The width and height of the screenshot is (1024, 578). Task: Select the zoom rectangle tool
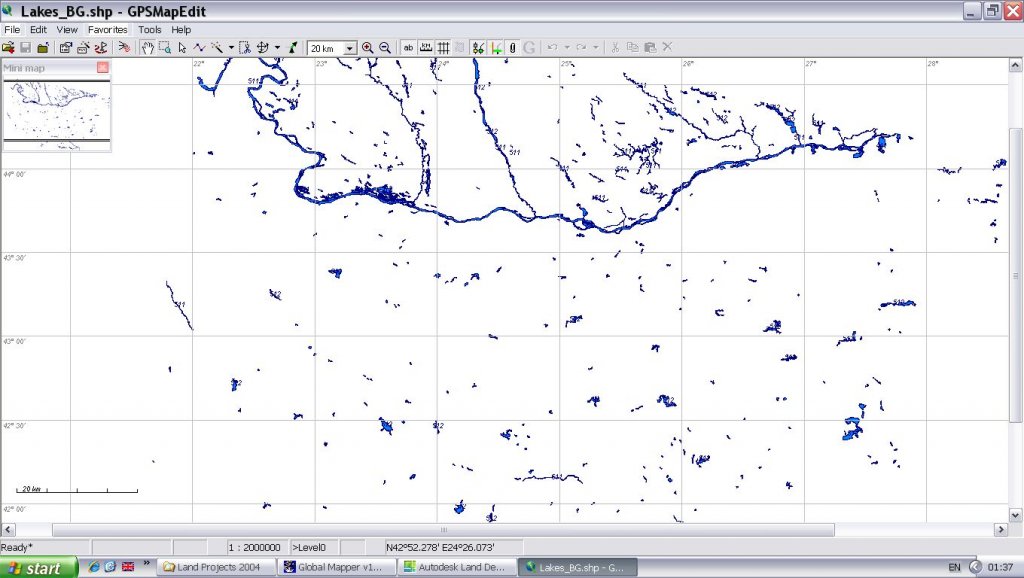pyautogui.click(x=164, y=47)
